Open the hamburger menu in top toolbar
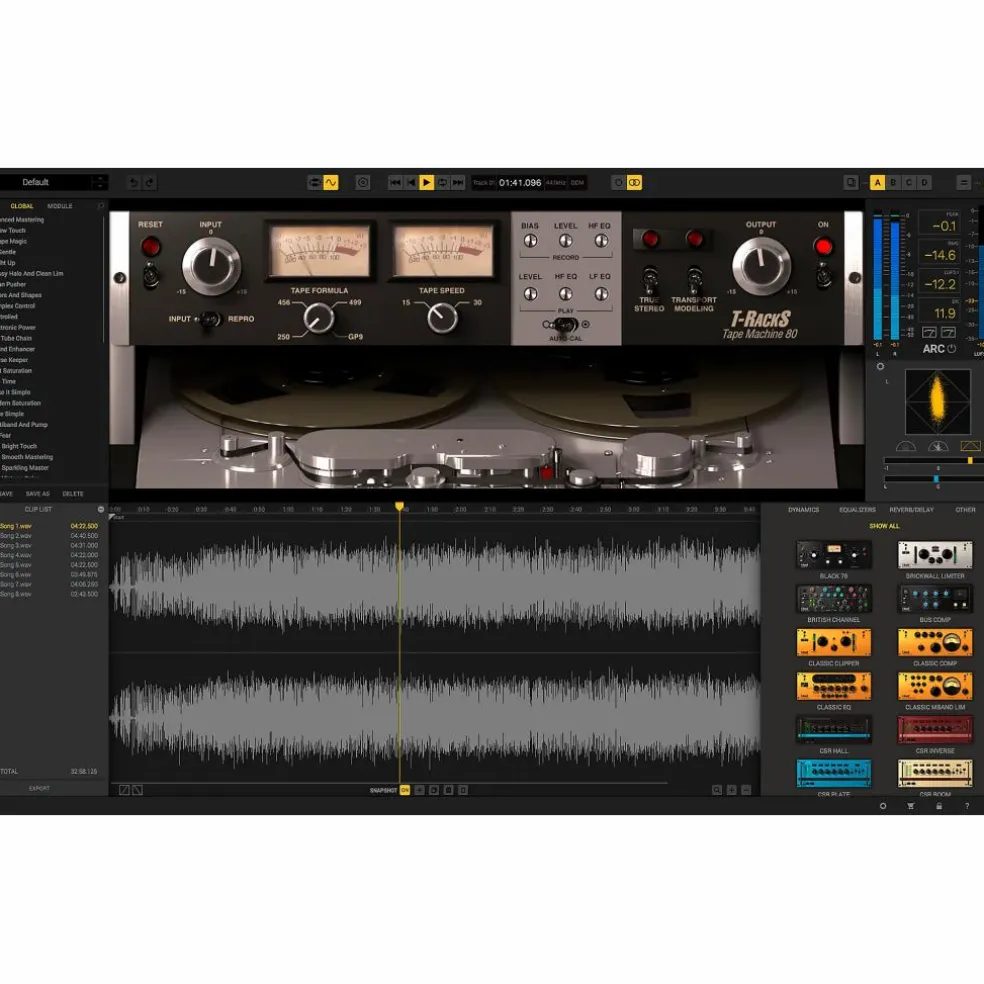This screenshot has width=984, height=984. point(964,183)
